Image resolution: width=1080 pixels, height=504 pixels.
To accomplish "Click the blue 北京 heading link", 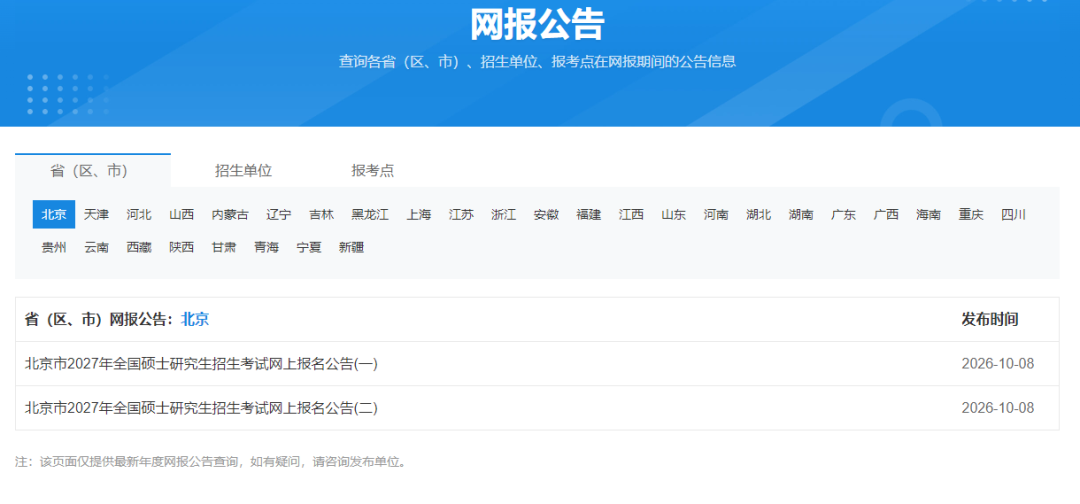I will point(195,319).
